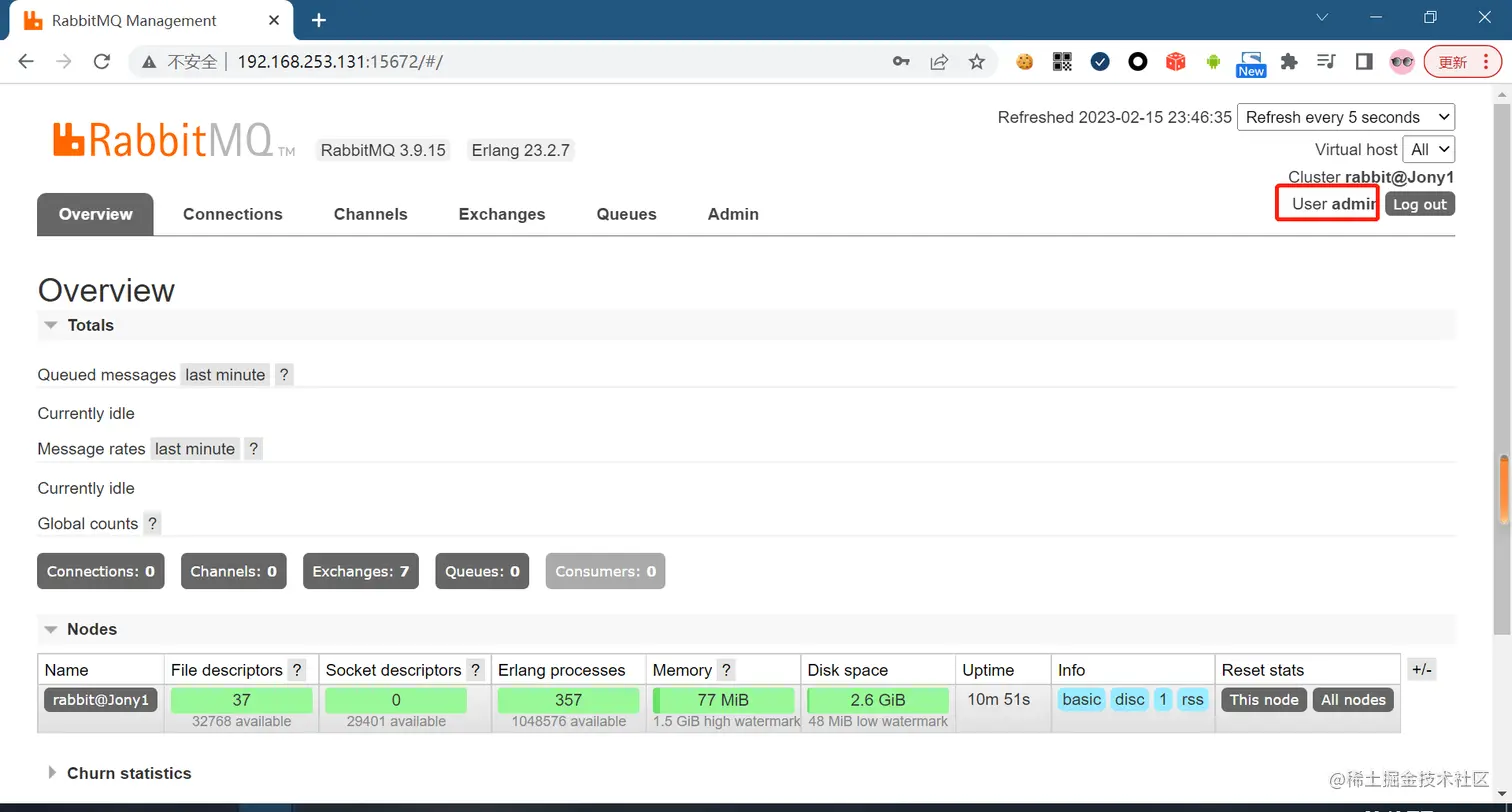Click the Exchanges: 7 count button

pyautogui.click(x=361, y=571)
